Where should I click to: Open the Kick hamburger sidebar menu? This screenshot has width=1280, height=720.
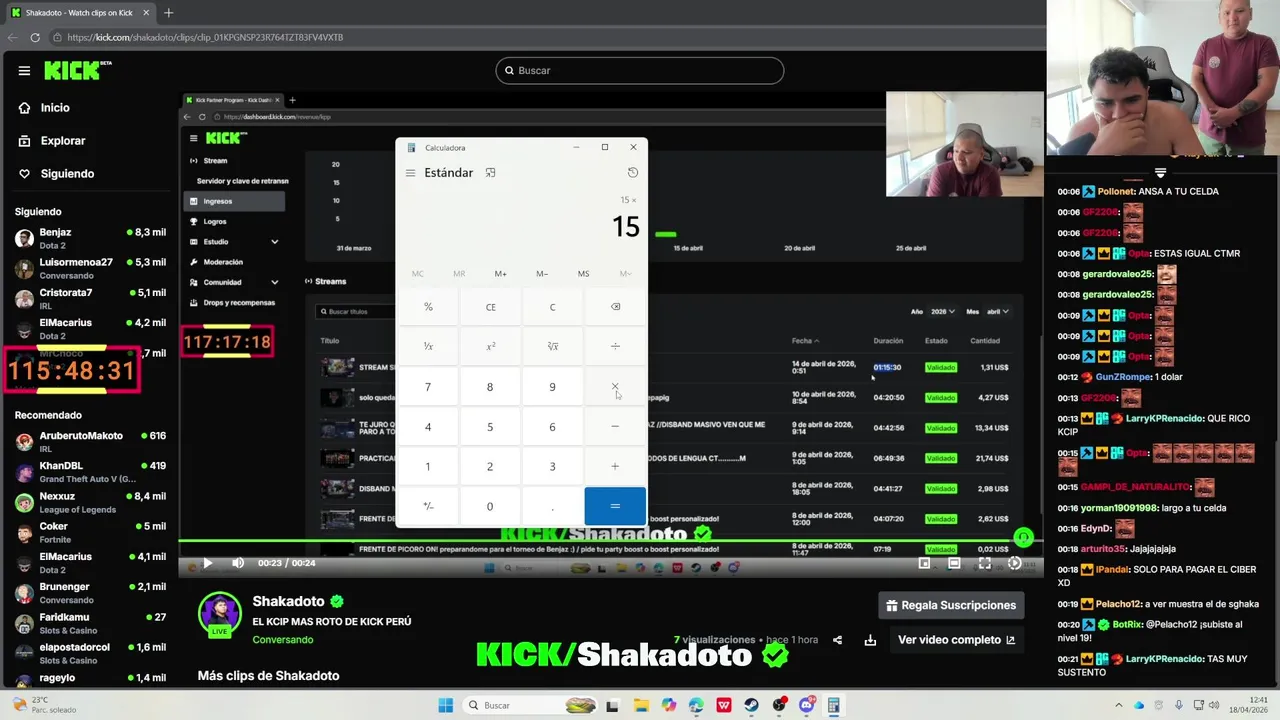pos(24,71)
